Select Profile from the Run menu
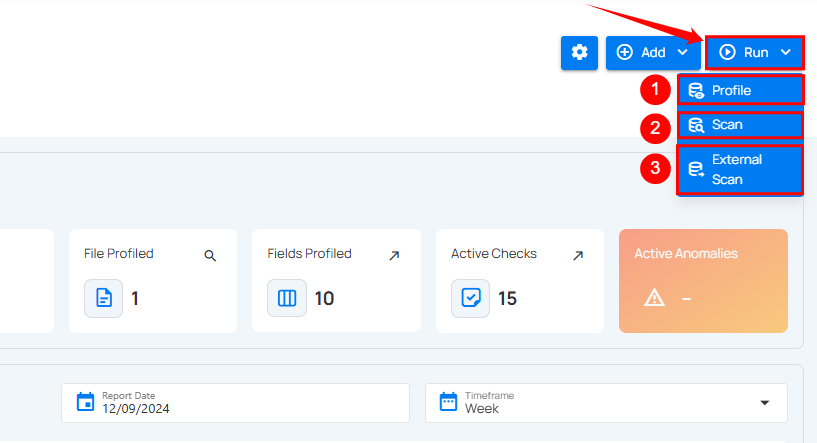 (740, 90)
